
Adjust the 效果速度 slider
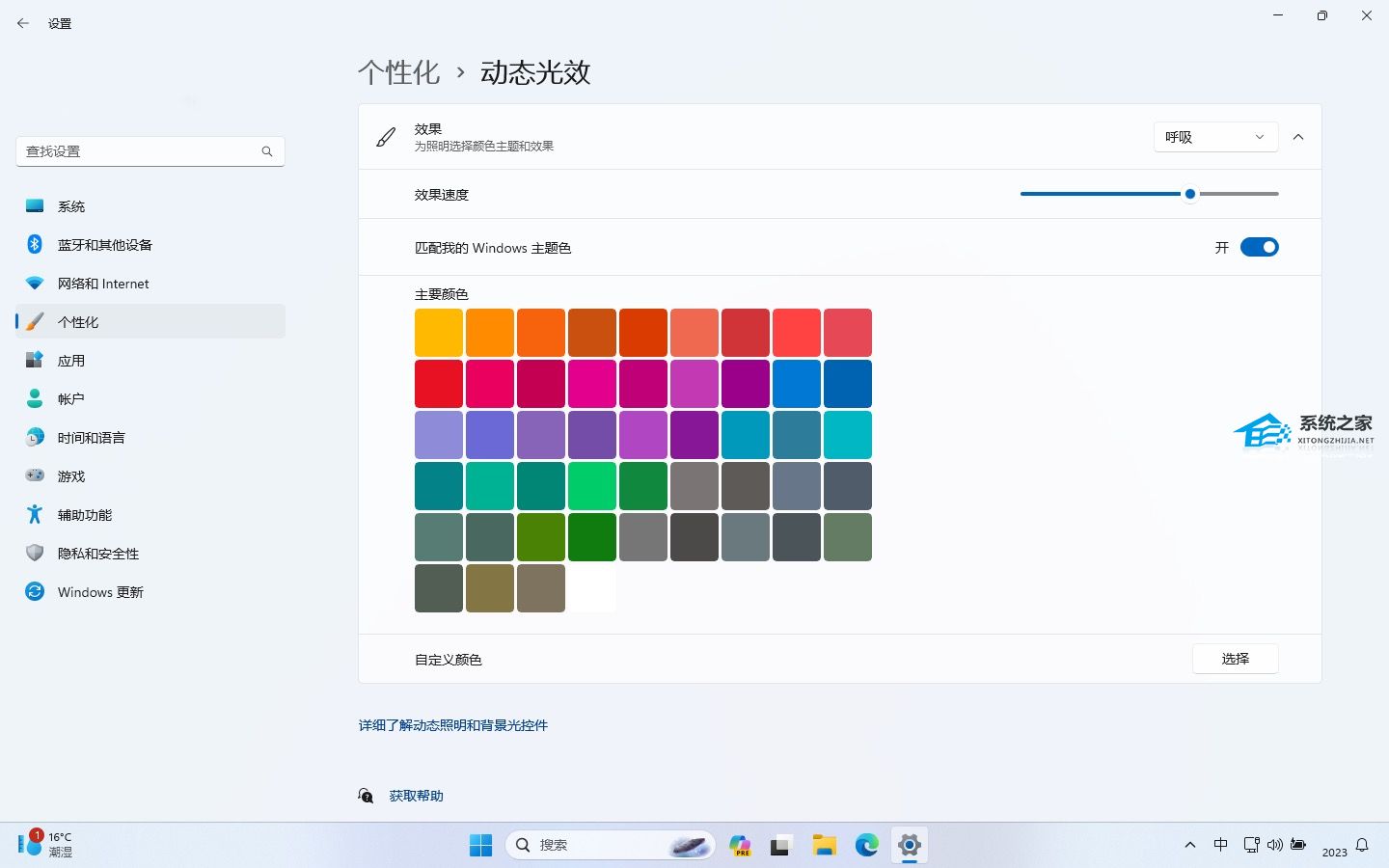coord(1189,194)
